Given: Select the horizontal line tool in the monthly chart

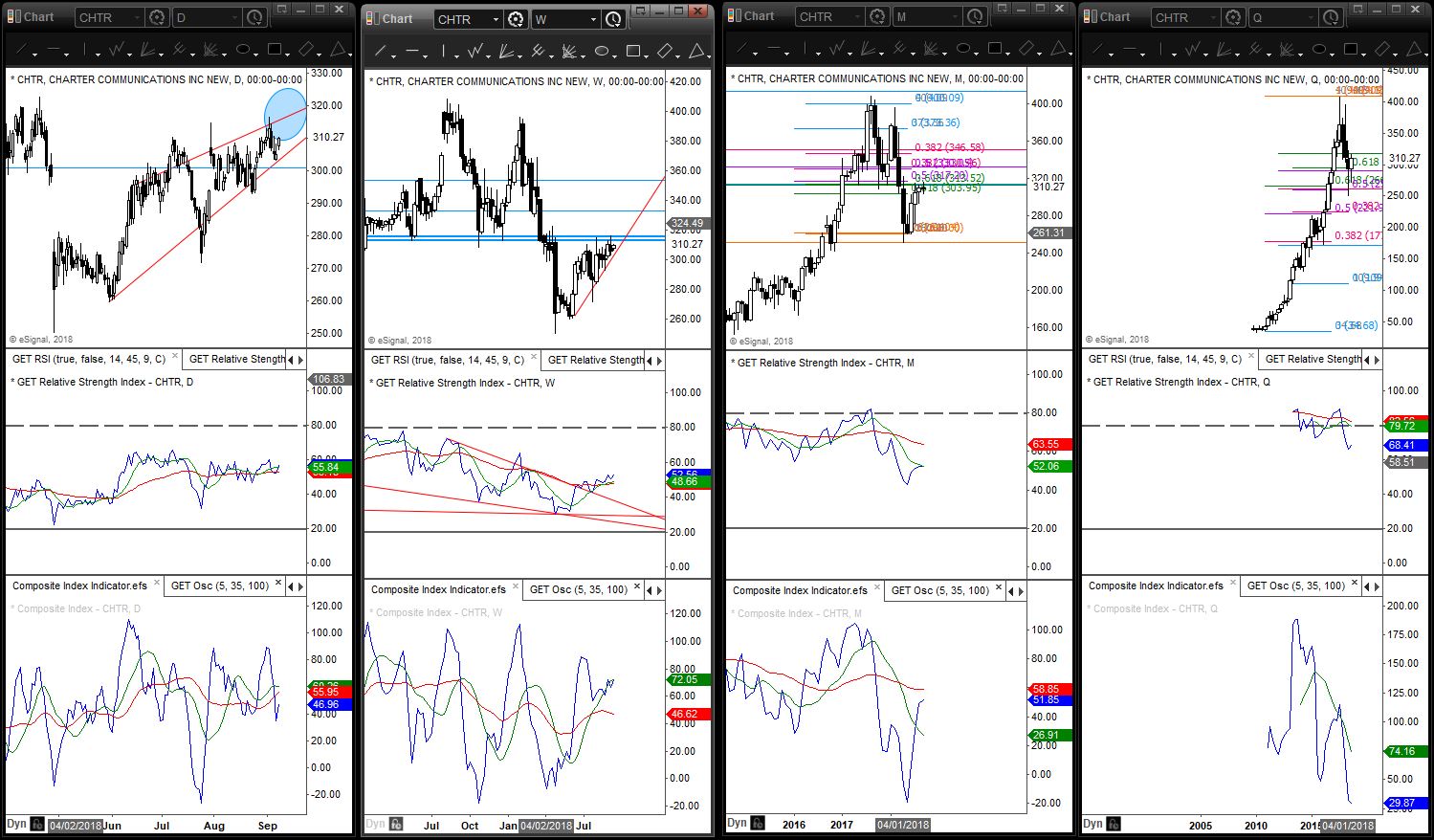Looking at the screenshot, I should coord(773,49).
